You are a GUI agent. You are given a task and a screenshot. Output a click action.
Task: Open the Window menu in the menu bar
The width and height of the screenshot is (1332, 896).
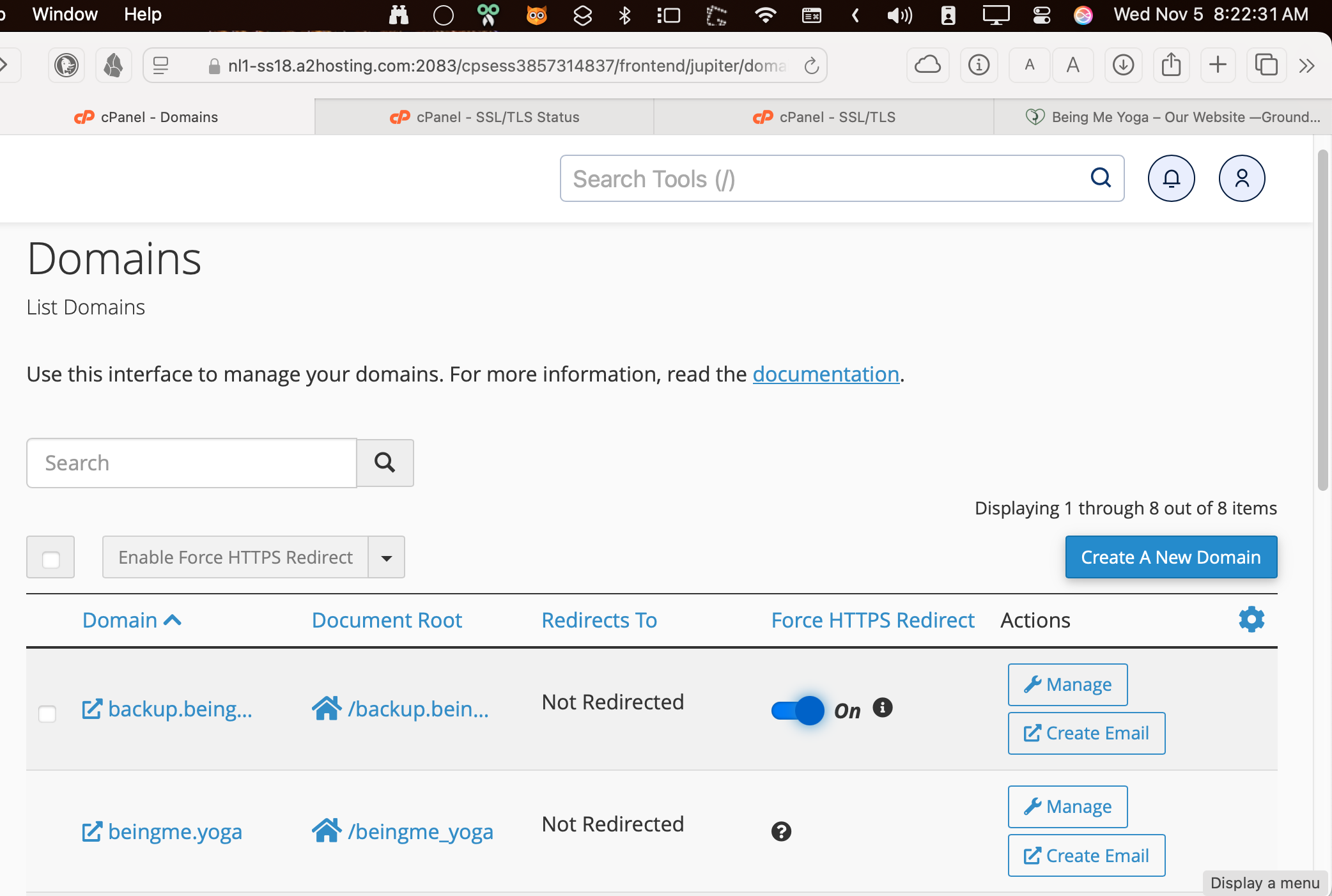65,14
